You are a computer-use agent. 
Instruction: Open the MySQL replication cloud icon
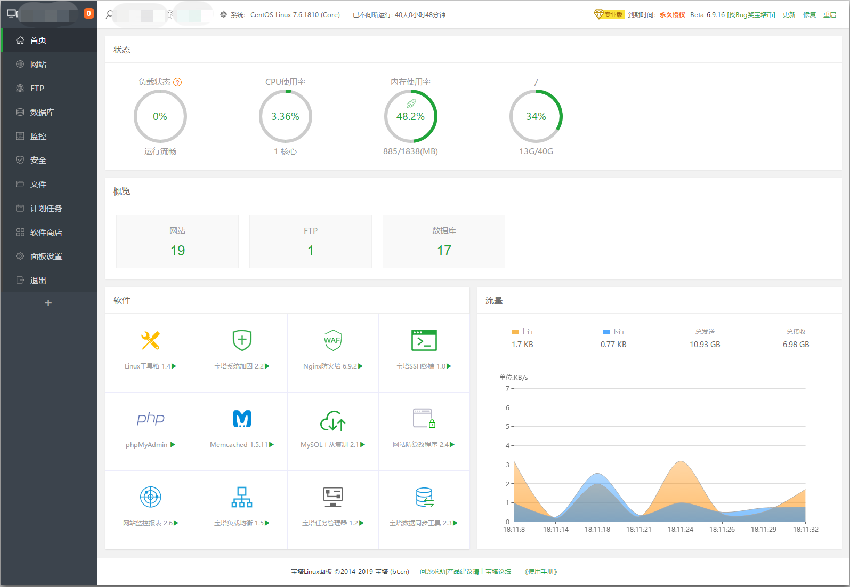point(332,420)
